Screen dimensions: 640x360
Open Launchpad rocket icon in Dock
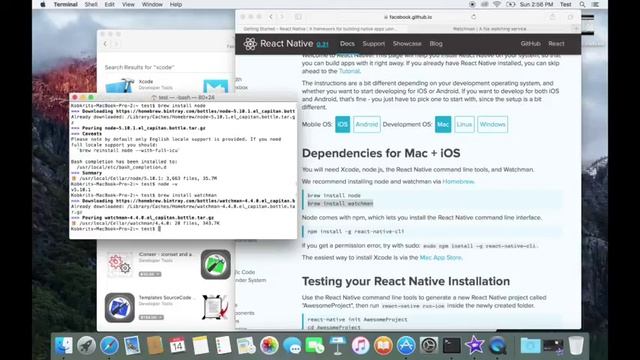(87, 346)
